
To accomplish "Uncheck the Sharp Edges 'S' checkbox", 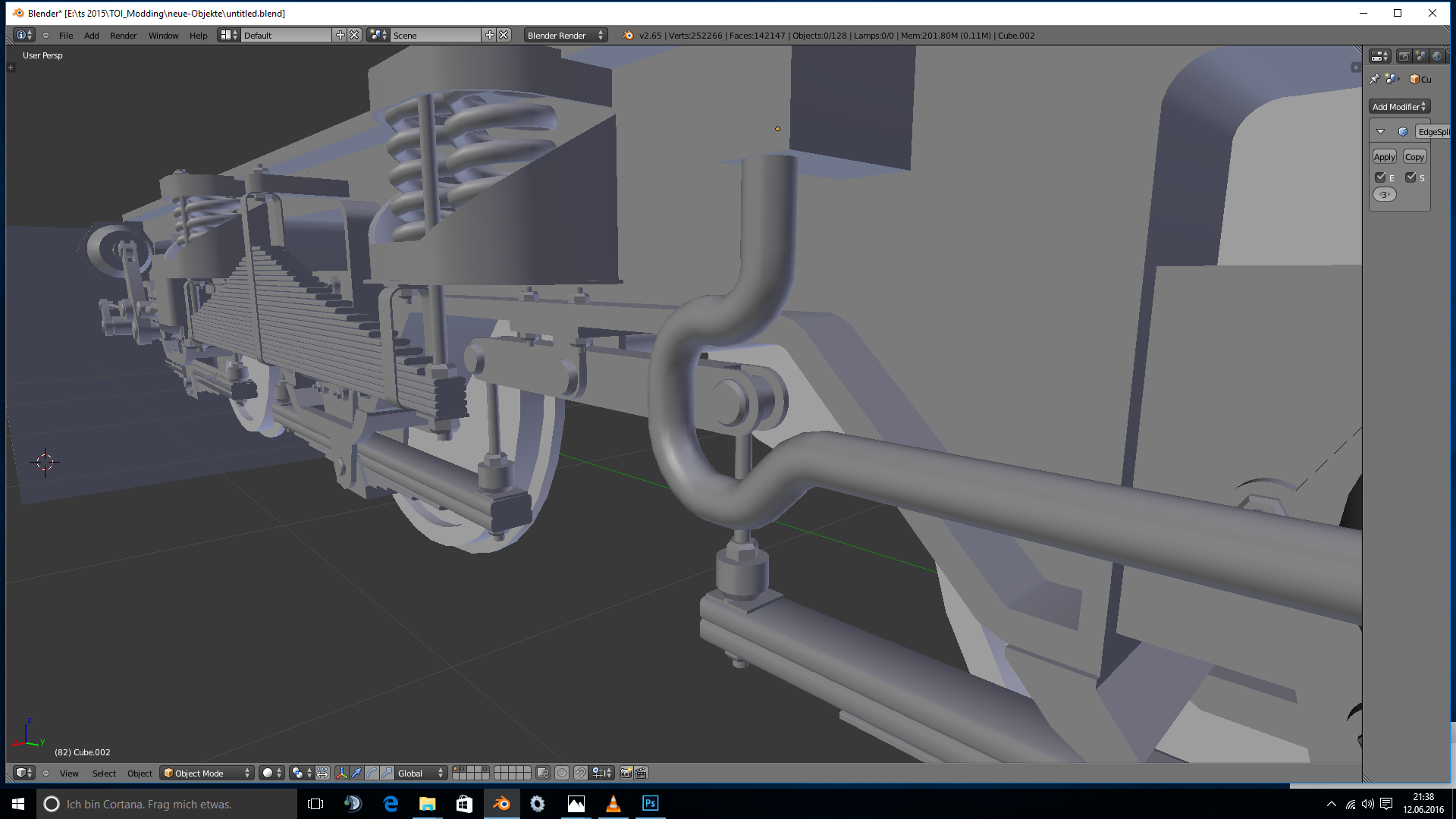I will click(1410, 177).
